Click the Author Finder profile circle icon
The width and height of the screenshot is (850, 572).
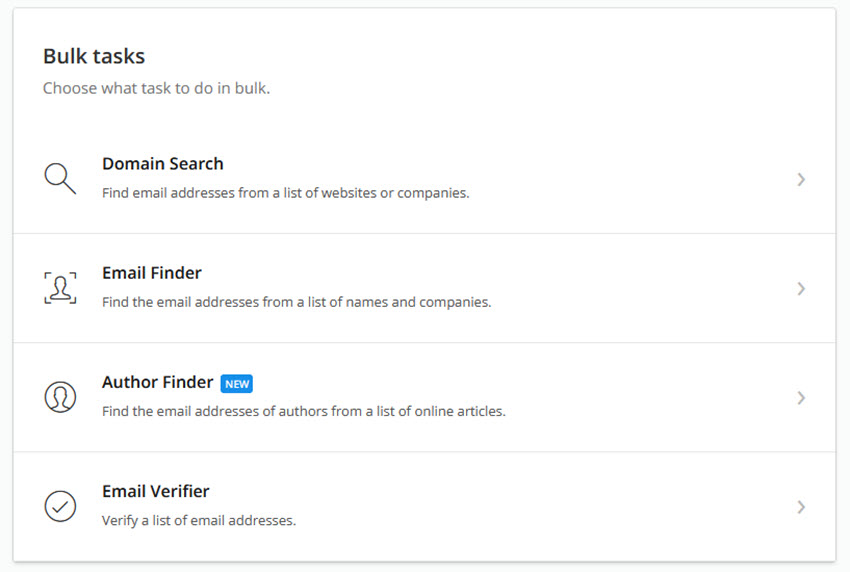pos(60,397)
